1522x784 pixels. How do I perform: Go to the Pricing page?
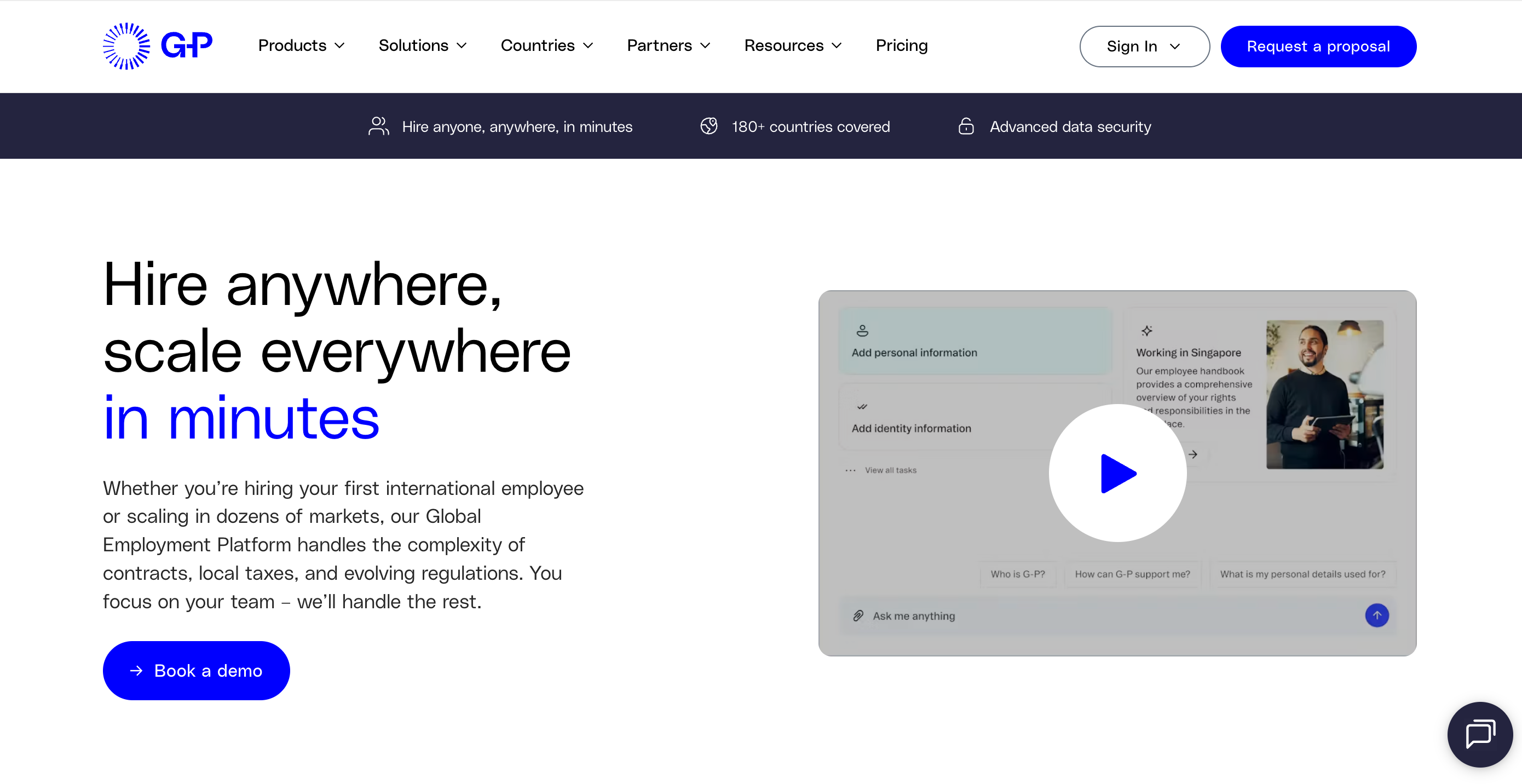click(902, 45)
